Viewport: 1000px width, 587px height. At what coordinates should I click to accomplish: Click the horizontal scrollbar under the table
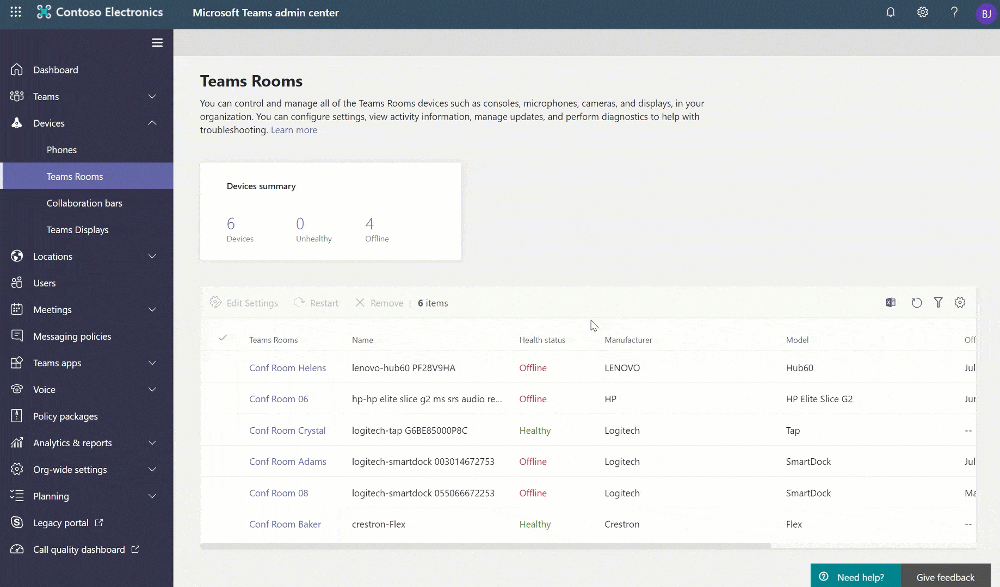pos(485,546)
